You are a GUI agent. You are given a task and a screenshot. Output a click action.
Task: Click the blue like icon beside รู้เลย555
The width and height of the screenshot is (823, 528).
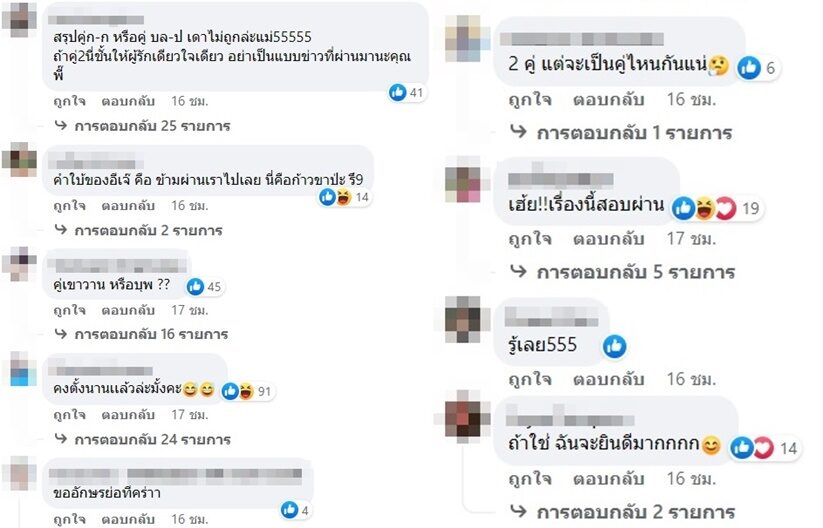(615, 347)
